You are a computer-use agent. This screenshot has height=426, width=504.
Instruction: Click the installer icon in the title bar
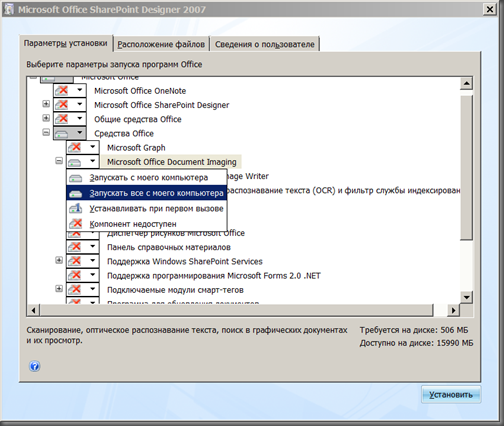coord(8,9)
